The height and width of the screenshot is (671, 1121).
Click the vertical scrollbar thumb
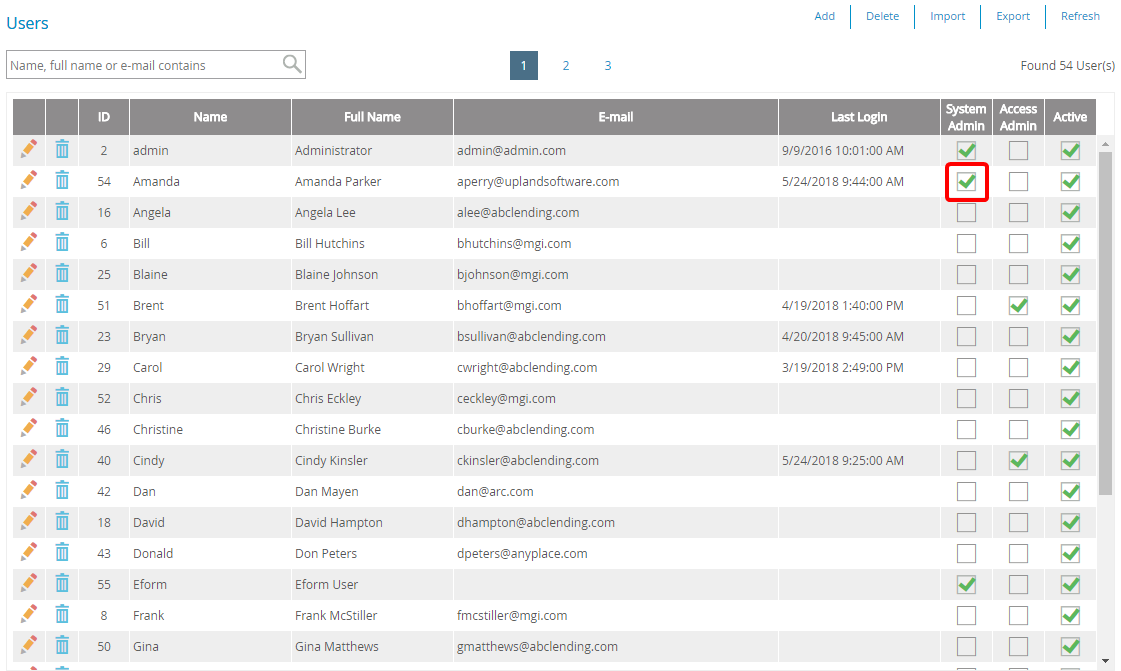[x=1105, y=322]
